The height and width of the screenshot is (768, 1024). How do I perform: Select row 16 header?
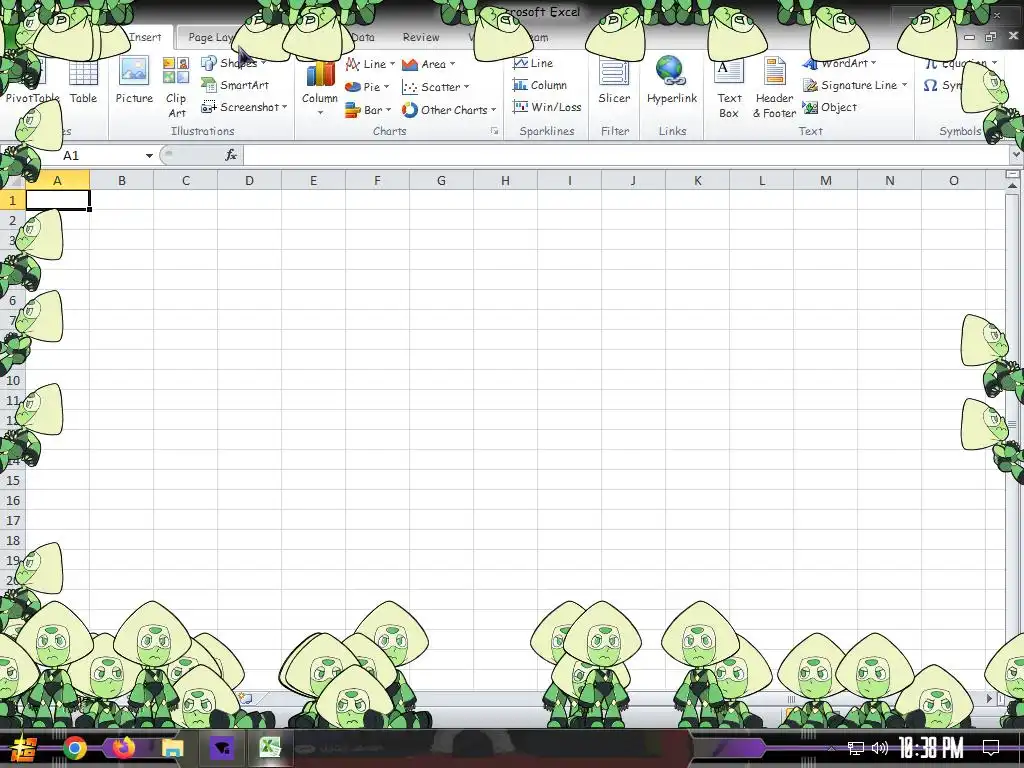[12, 501]
